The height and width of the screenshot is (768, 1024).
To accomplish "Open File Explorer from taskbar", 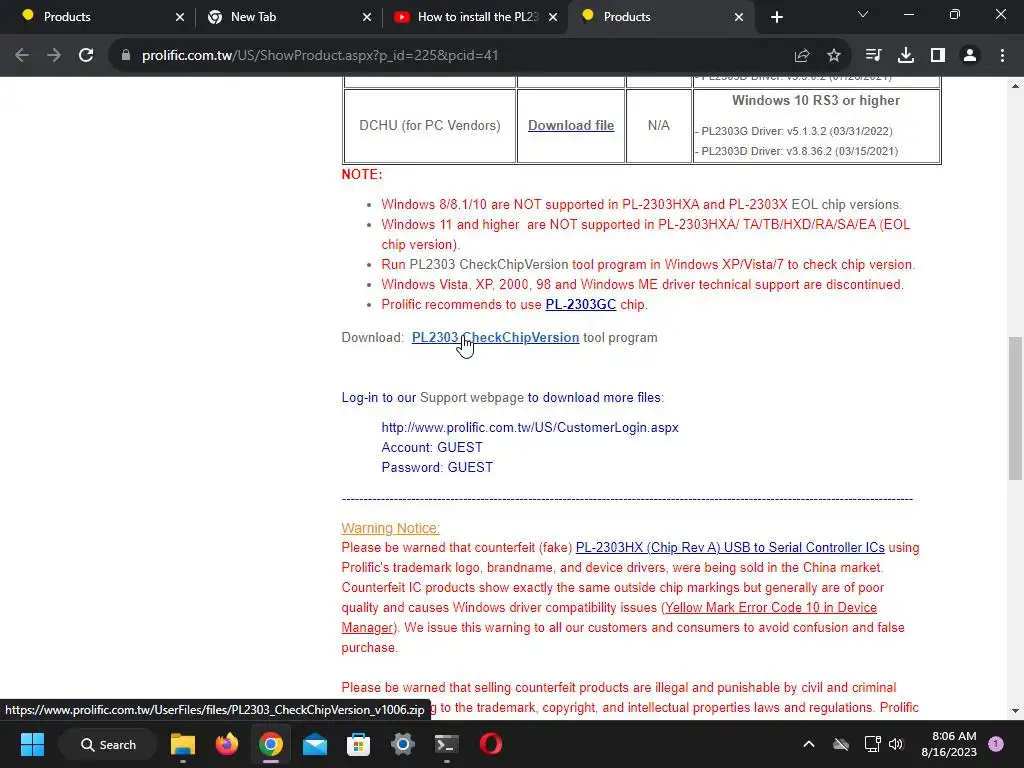I will pyautogui.click(x=183, y=744).
